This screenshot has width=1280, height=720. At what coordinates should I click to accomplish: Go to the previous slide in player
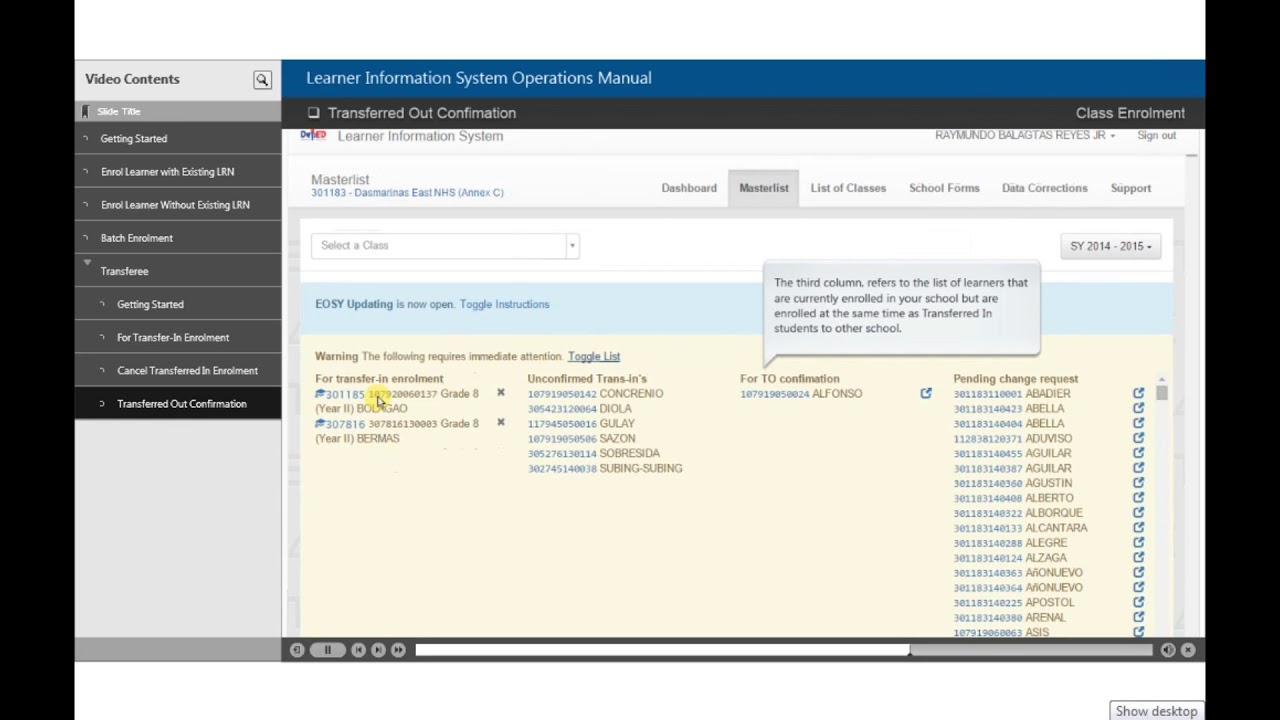[x=359, y=650]
